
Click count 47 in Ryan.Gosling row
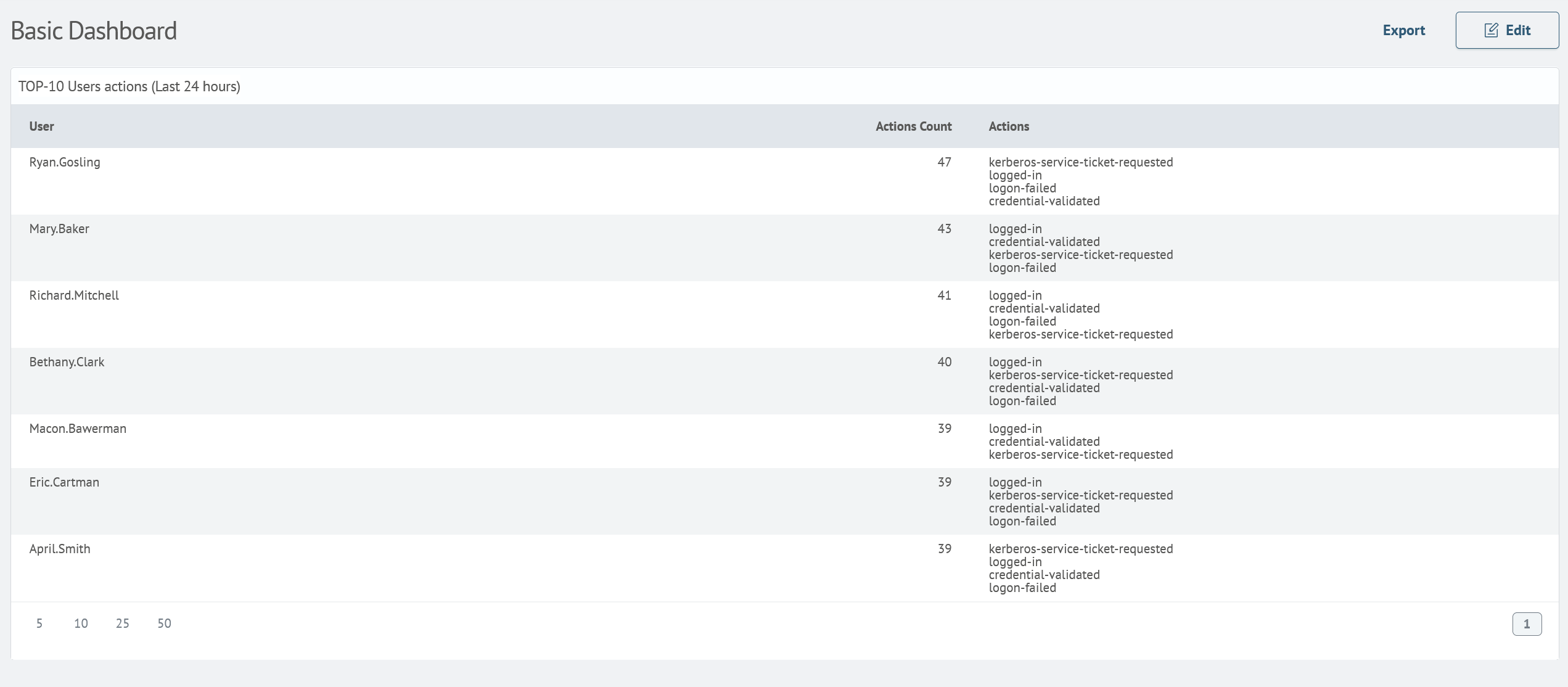(945, 162)
